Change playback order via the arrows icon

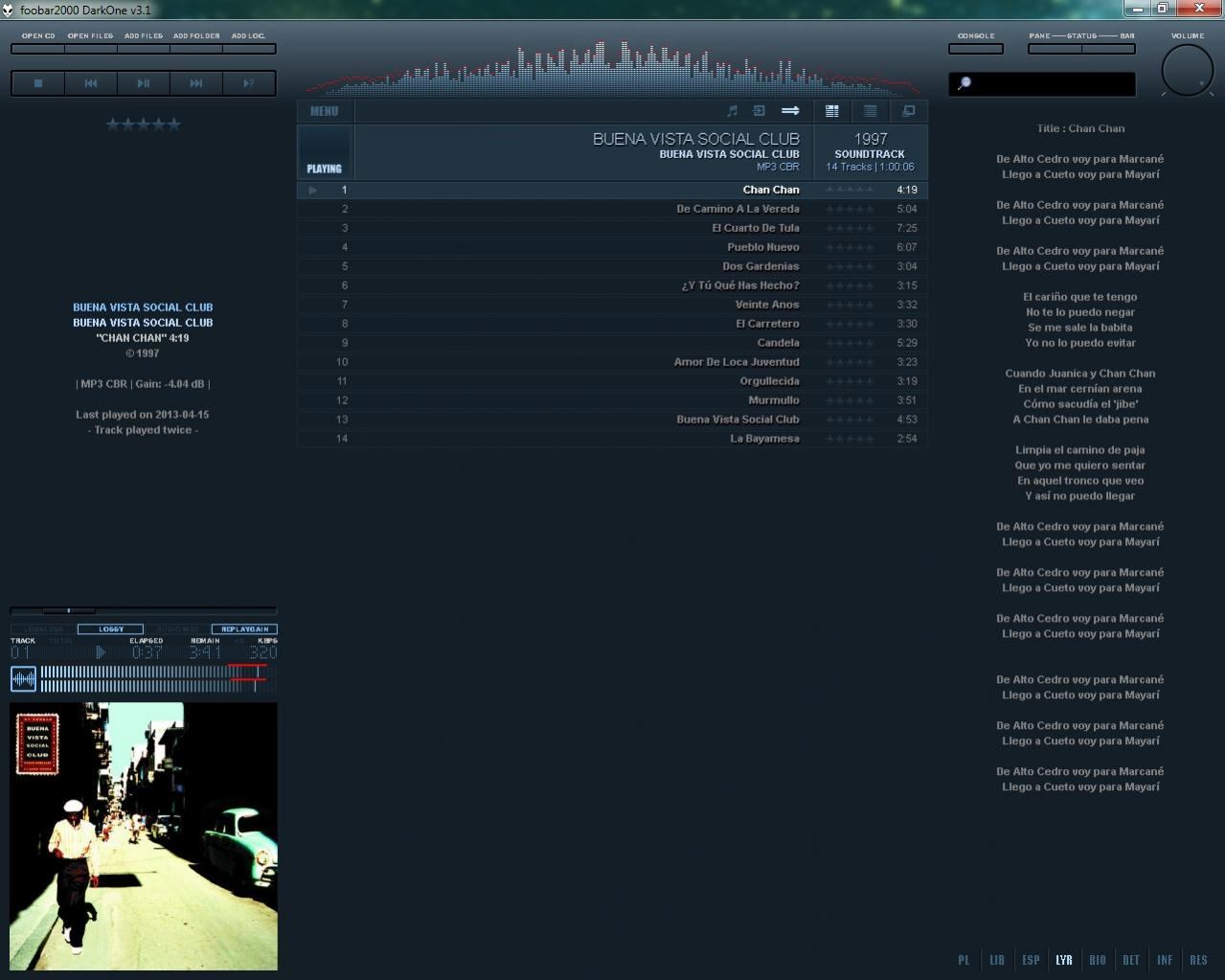pos(790,111)
